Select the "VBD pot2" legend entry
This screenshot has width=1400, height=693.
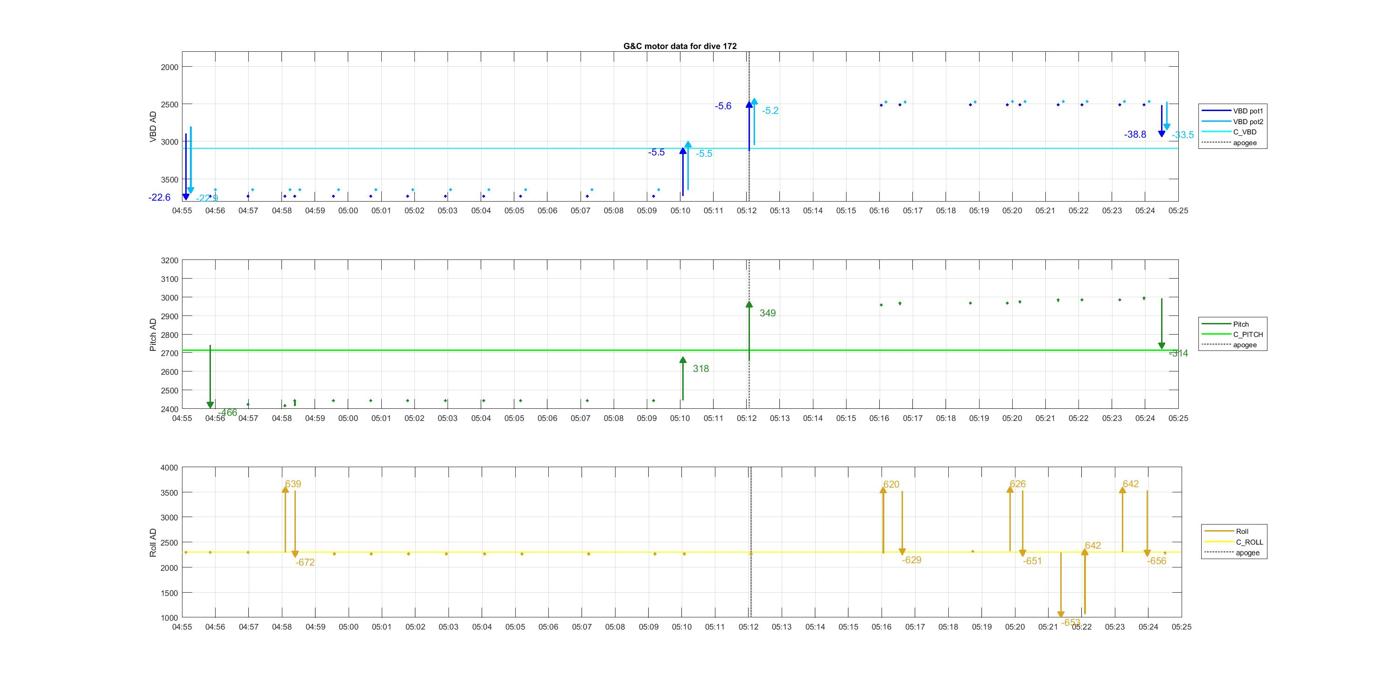point(1233,121)
